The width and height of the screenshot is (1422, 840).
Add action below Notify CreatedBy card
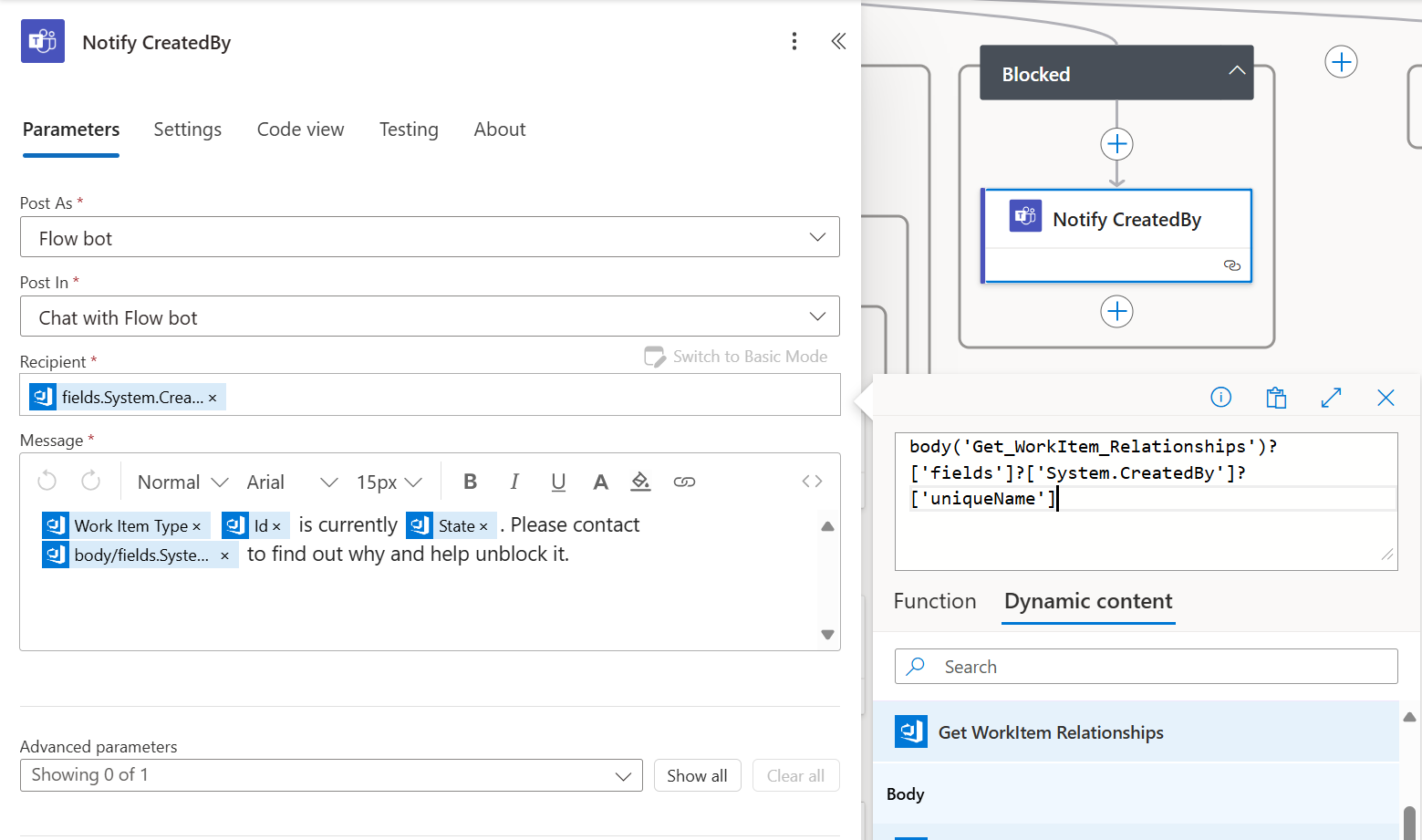point(1117,312)
